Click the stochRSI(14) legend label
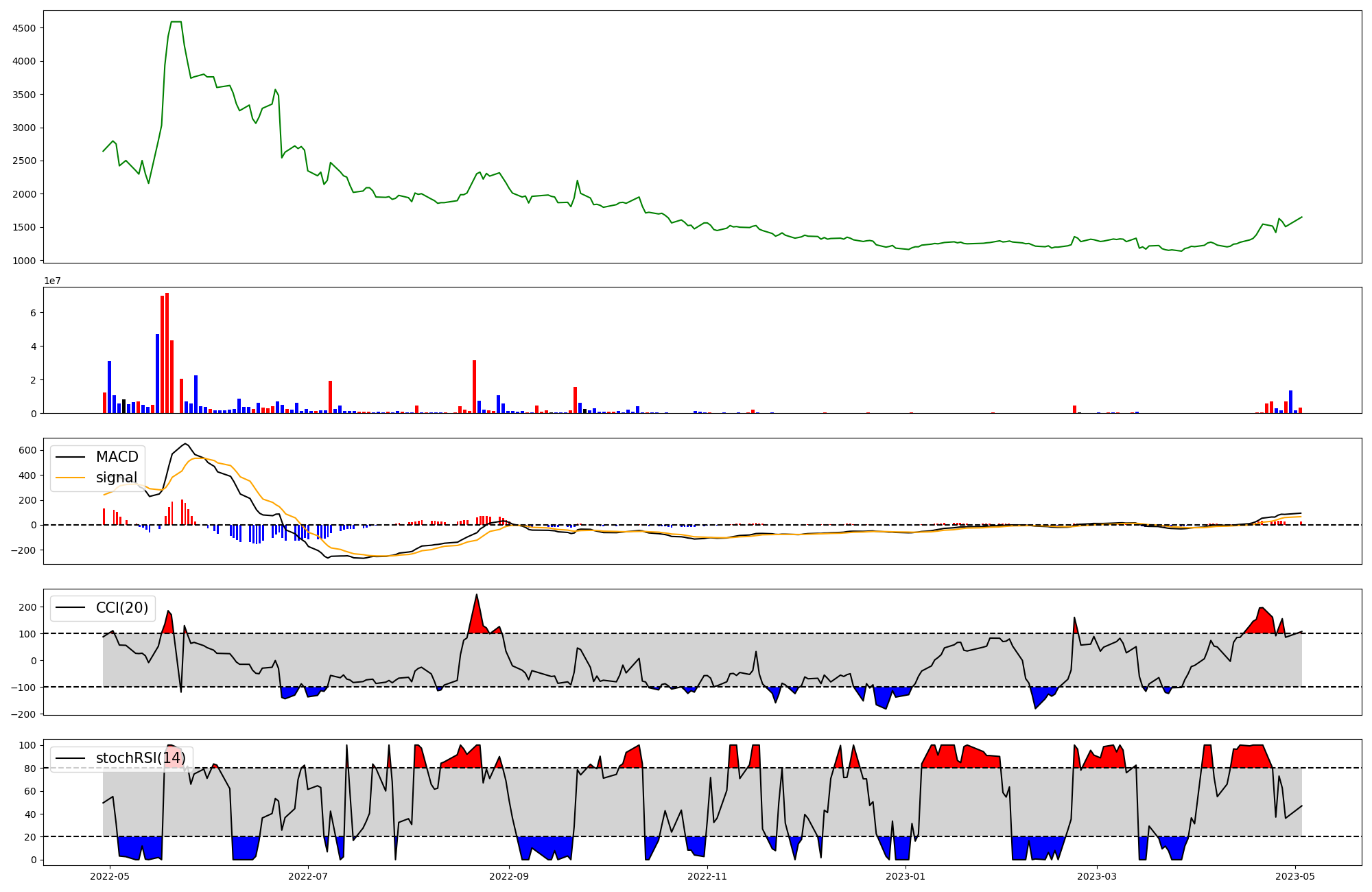The height and width of the screenshot is (892, 1372). 141,758
